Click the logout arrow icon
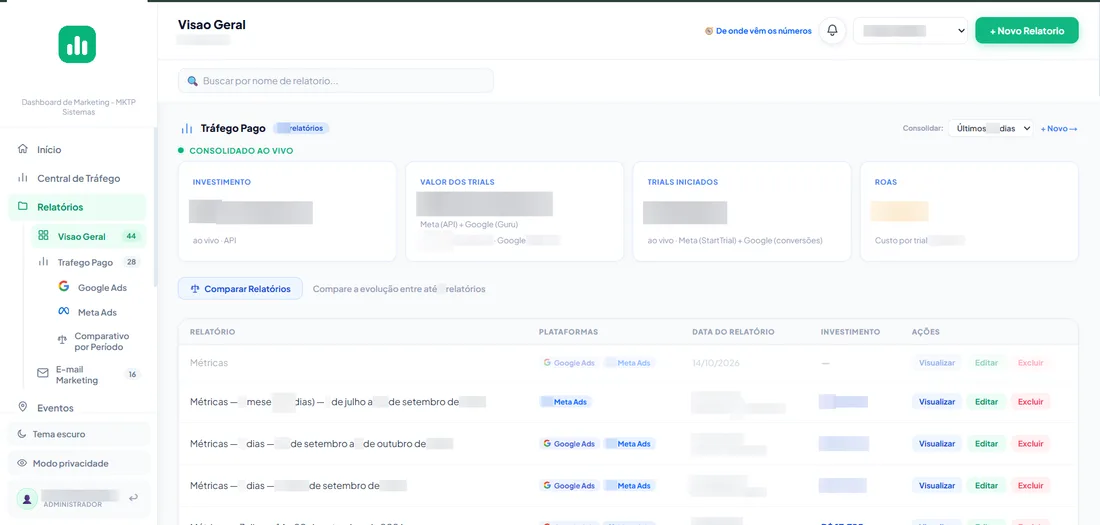This screenshot has width=1100, height=525. point(133,498)
